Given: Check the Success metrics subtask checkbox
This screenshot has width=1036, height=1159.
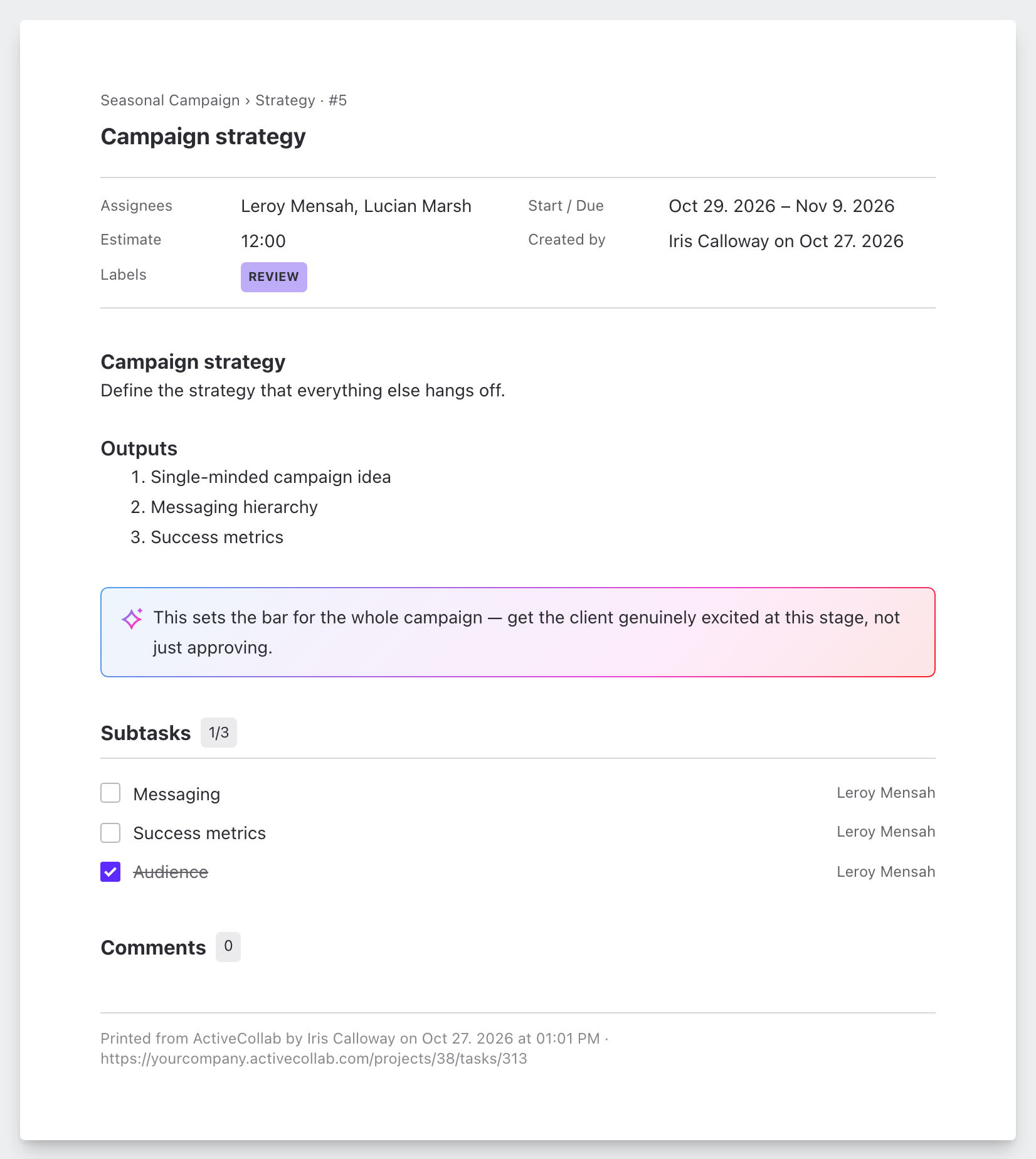Looking at the screenshot, I should tap(110, 833).
